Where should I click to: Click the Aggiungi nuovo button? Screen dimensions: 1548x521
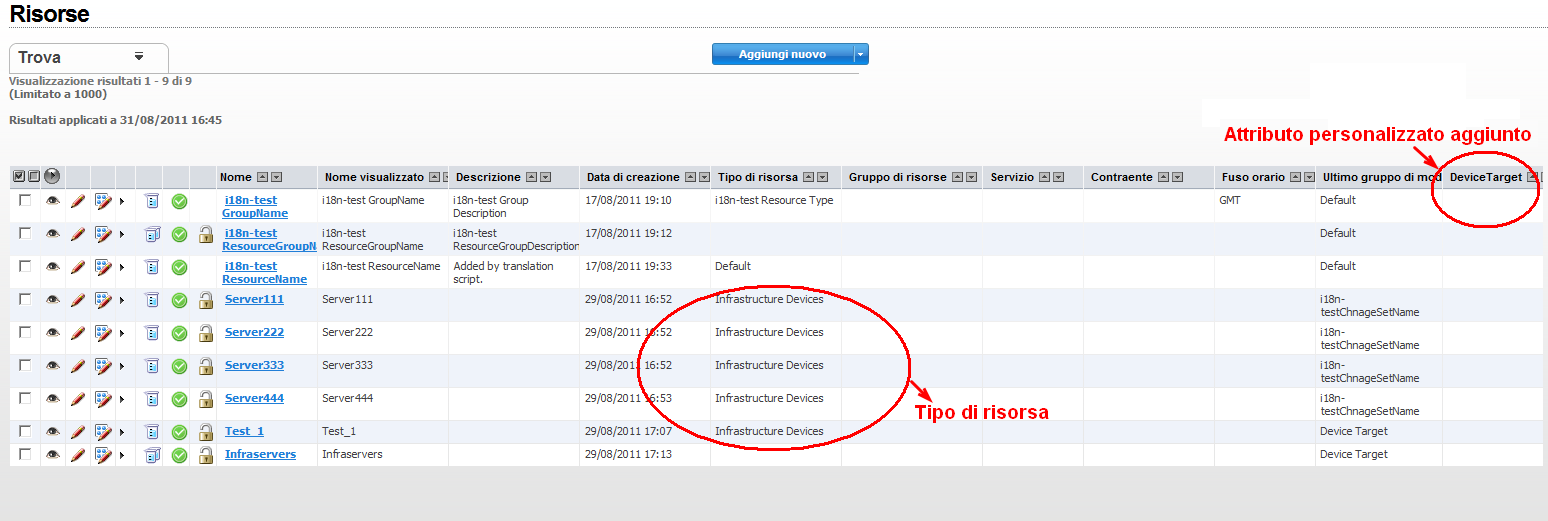pos(782,54)
